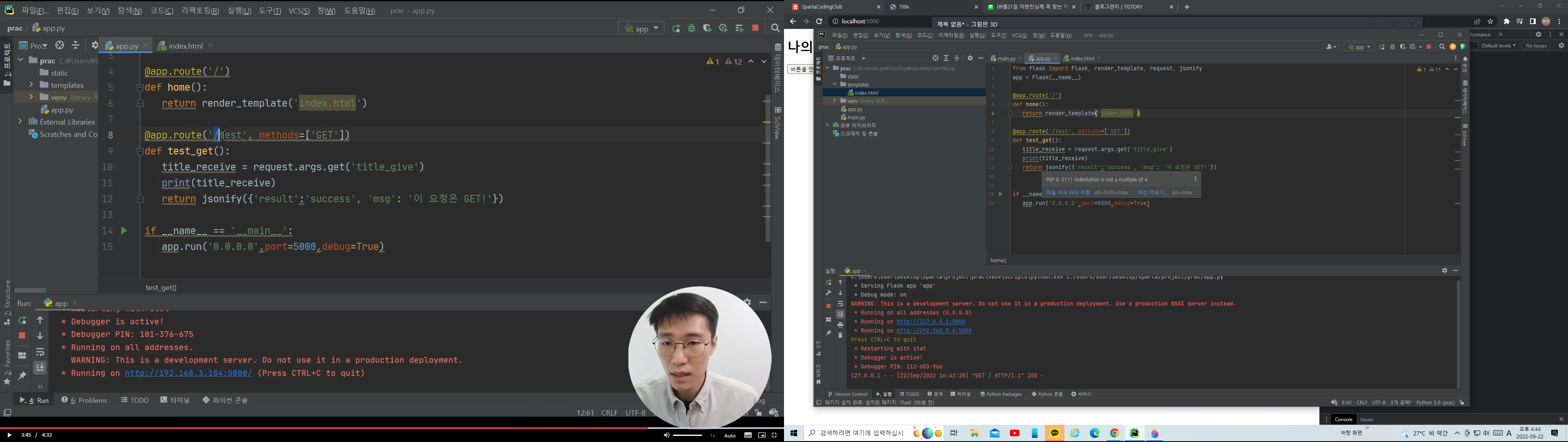Adjust the video volume slider
The height and width of the screenshot is (442, 1568).
687,435
